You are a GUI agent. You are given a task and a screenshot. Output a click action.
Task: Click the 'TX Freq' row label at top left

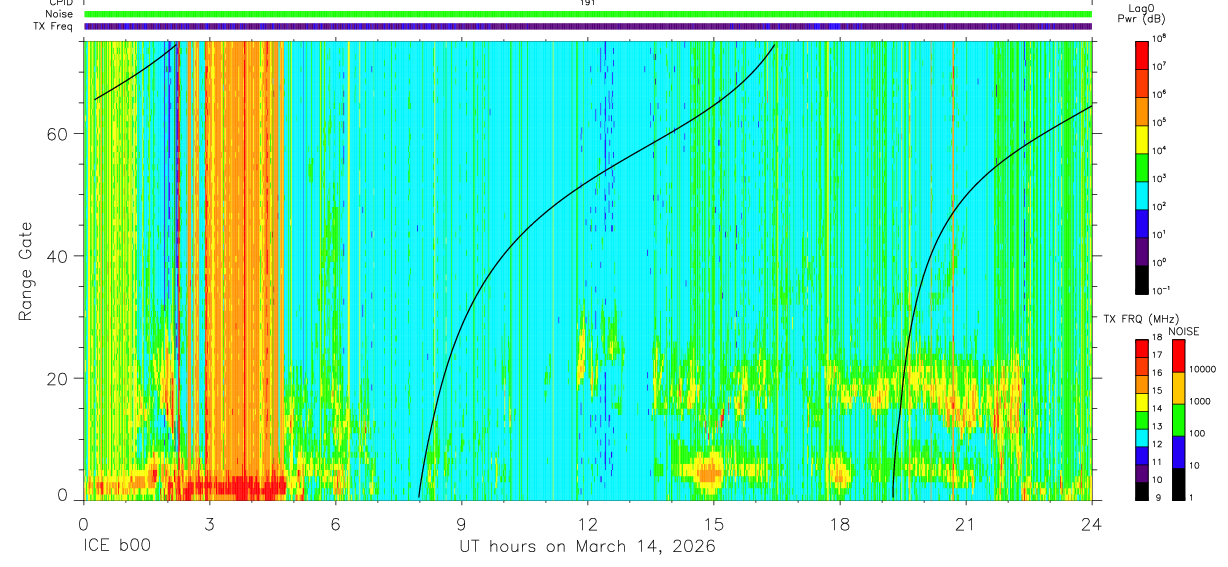point(54,26)
